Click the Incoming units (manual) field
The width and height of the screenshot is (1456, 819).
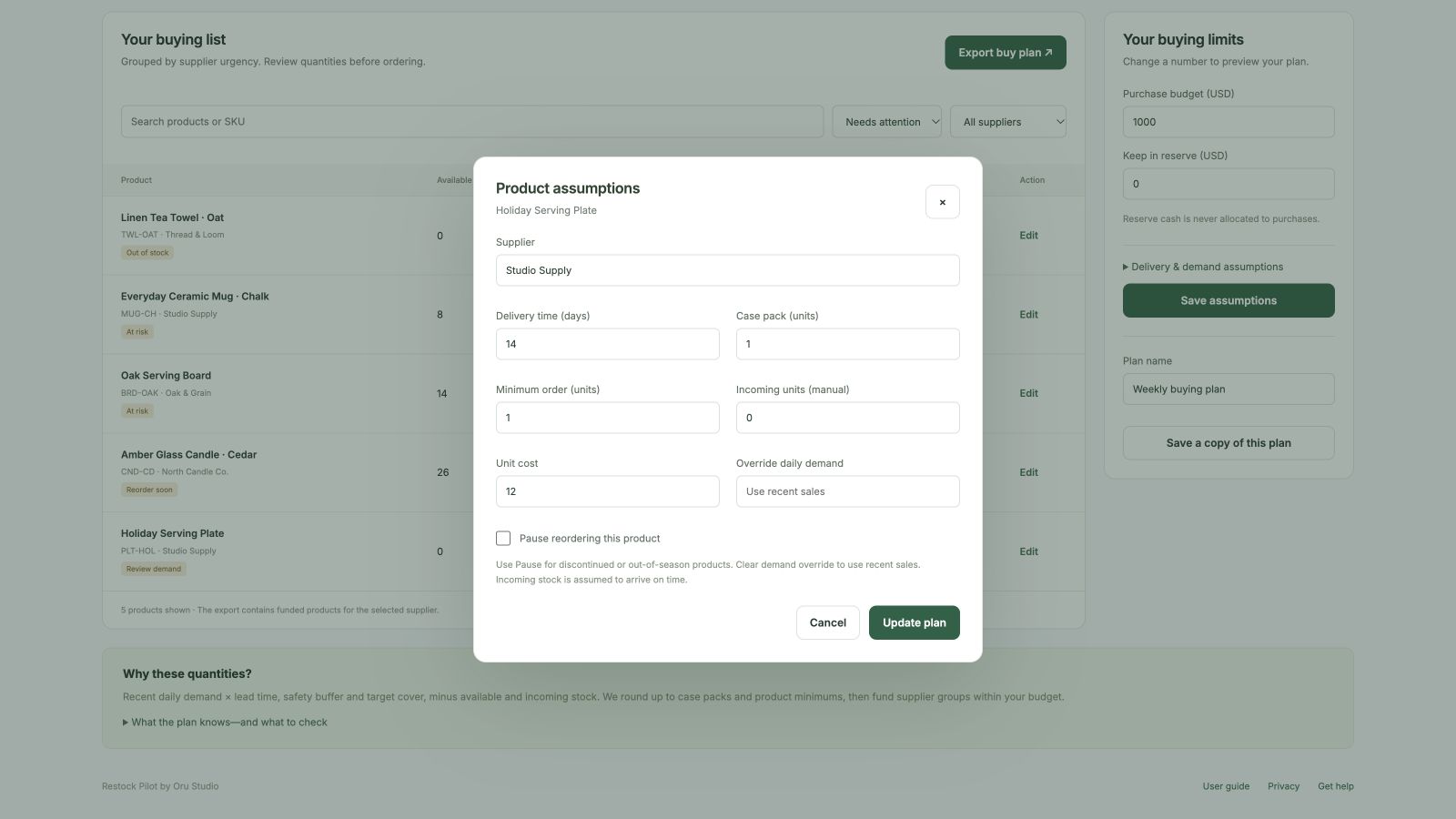pos(847,418)
